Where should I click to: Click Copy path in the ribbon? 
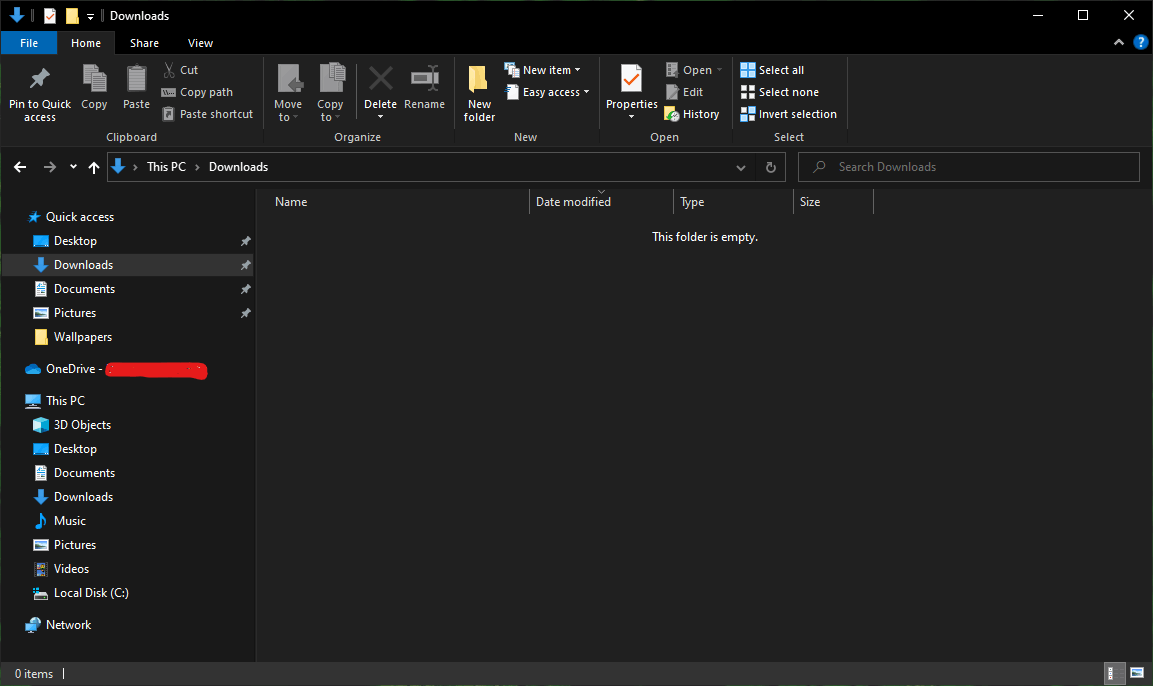[197, 92]
